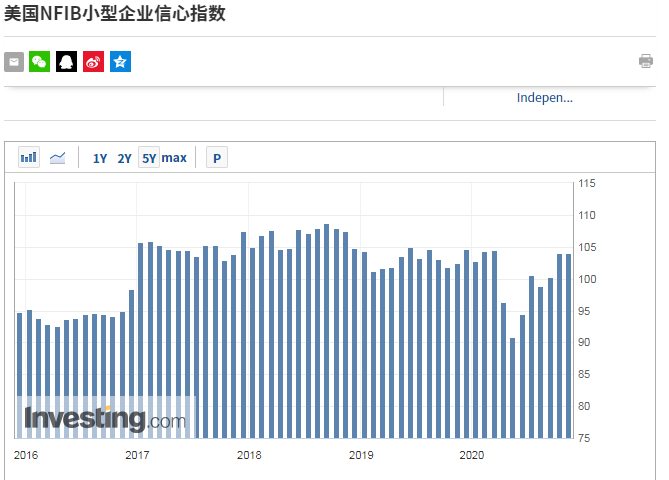Select the 2Y time range
Image resolution: width=669 pixels, height=480 pixels.
click(x=124, y=158)
